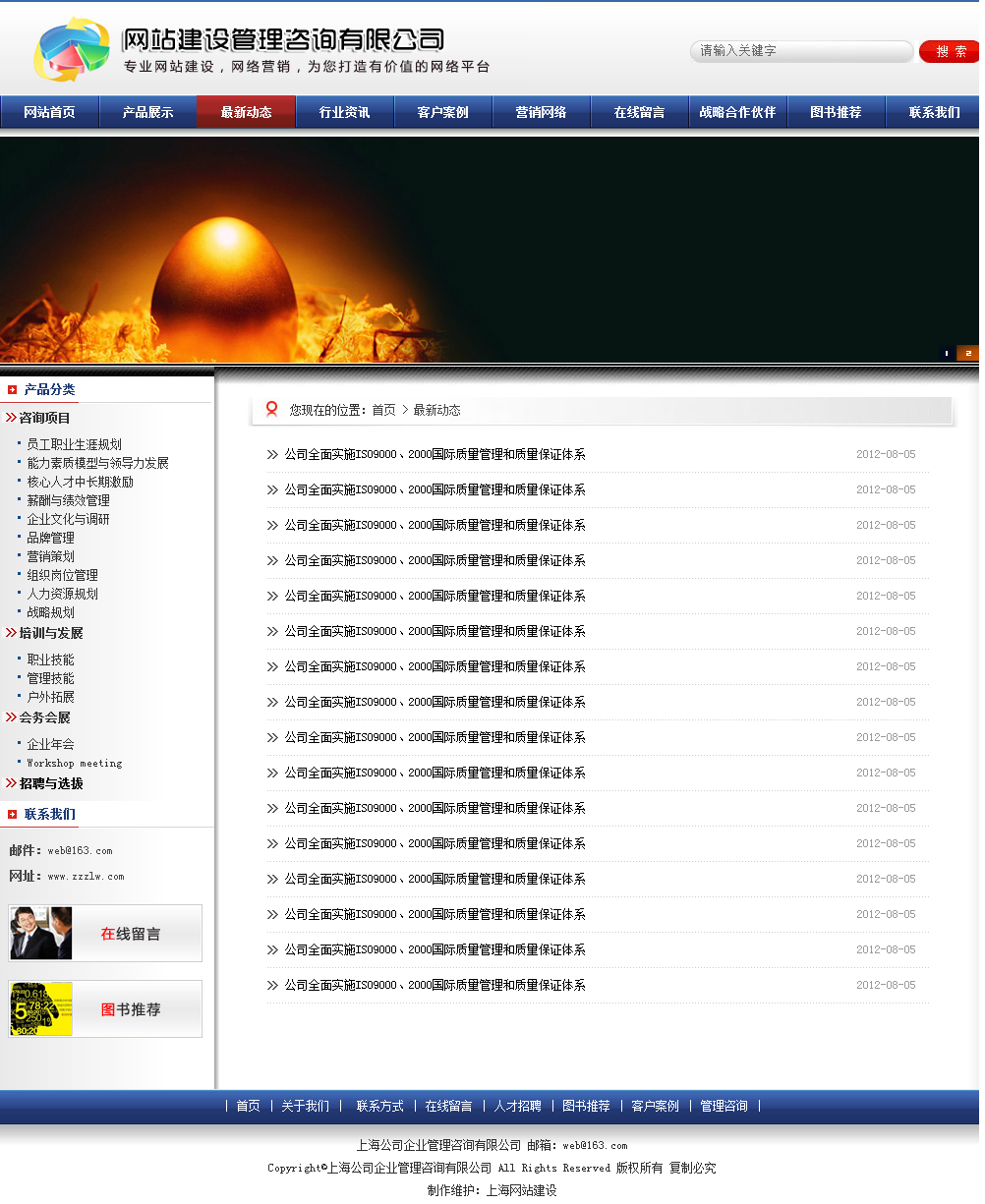The width and height of the screenshot is (985, 1204).
Task: Click the red icon beside 联系我们 sidebar heading
Action: point(13,814)
